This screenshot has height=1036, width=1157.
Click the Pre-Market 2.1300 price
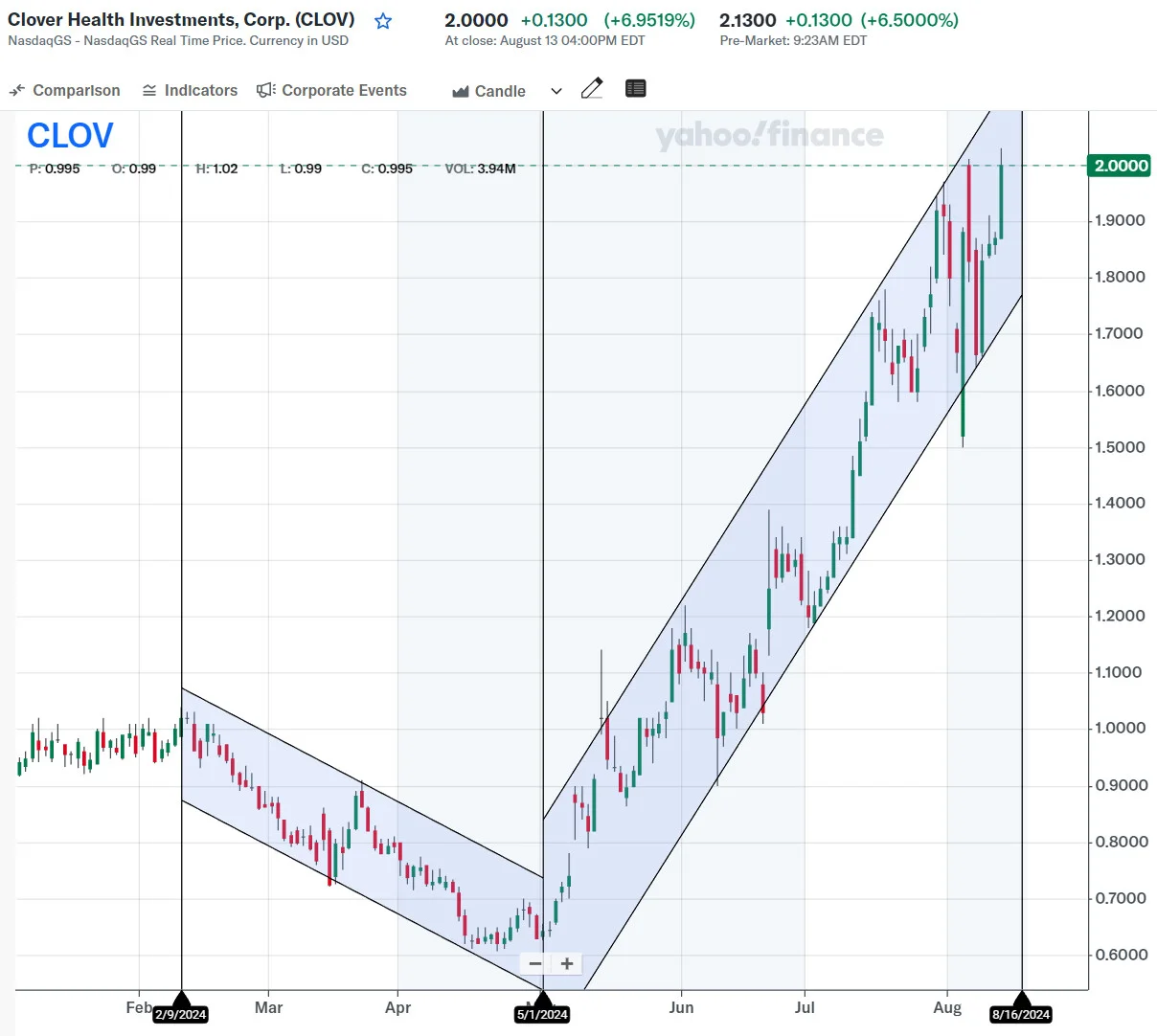point(747,20)
